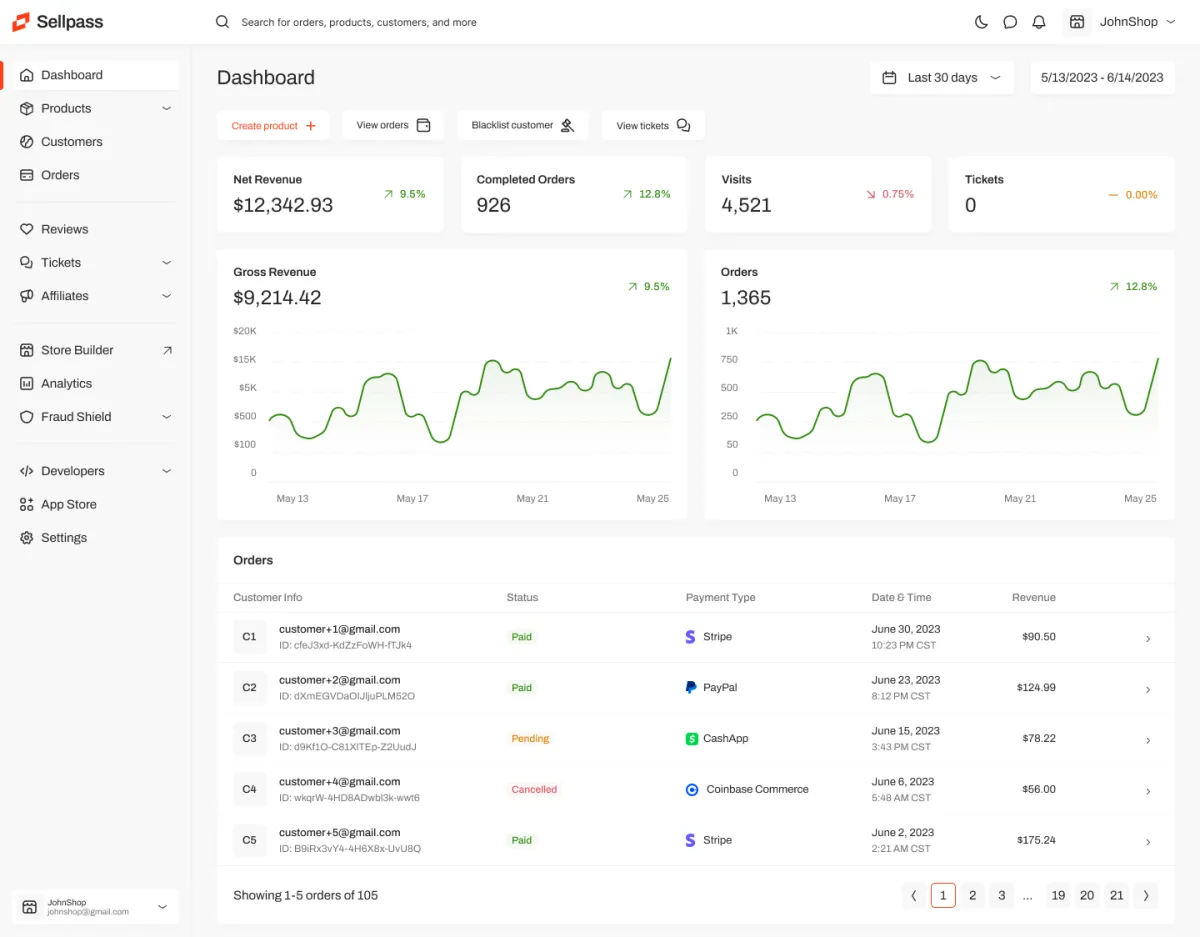Click the Blacklist customer button
The width and height of the screenshot is (1200, 937).
pyautogui.click(x=522, y=126)
